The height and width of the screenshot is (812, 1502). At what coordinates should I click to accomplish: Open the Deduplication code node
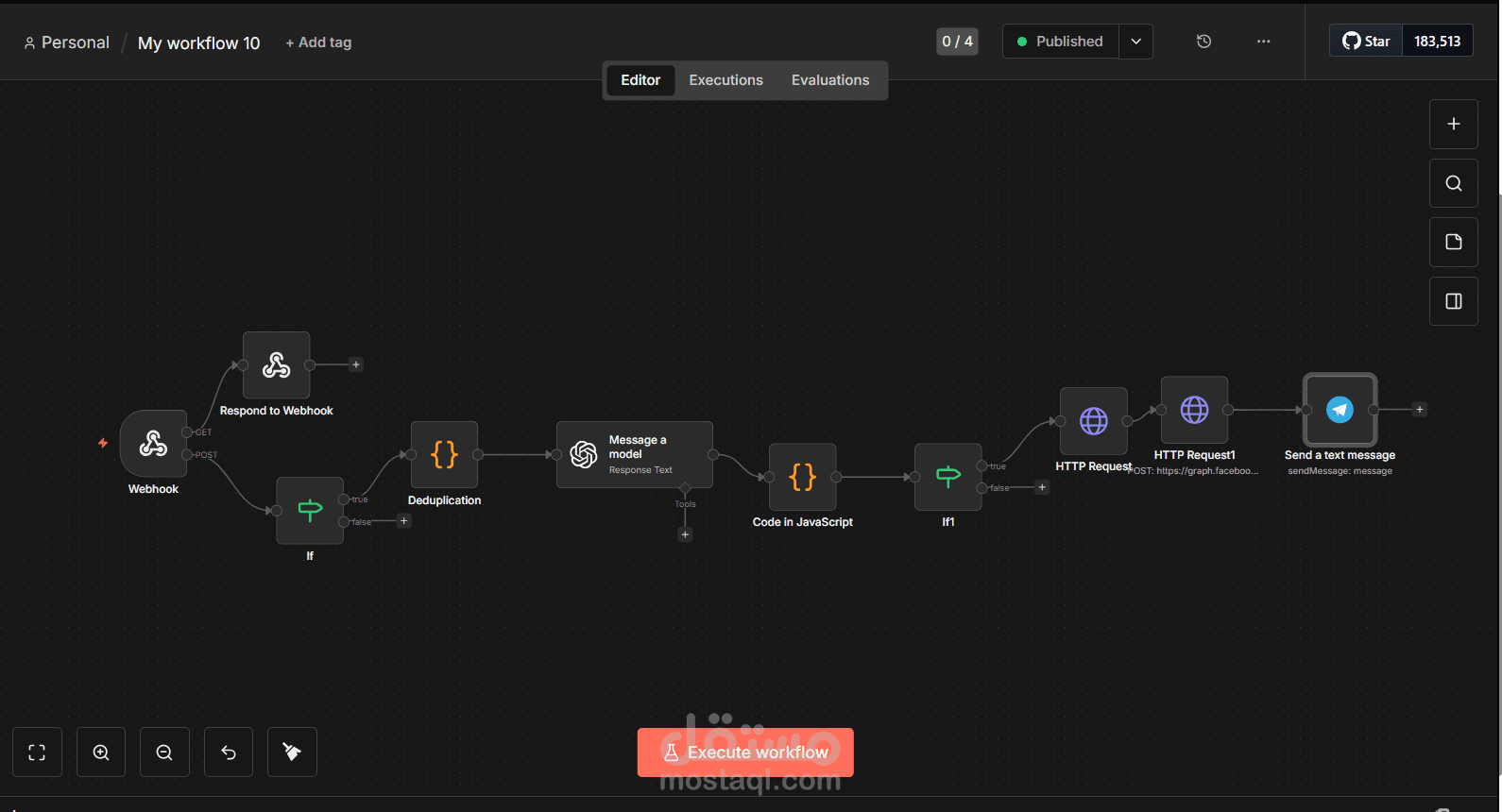click(444, 454)
